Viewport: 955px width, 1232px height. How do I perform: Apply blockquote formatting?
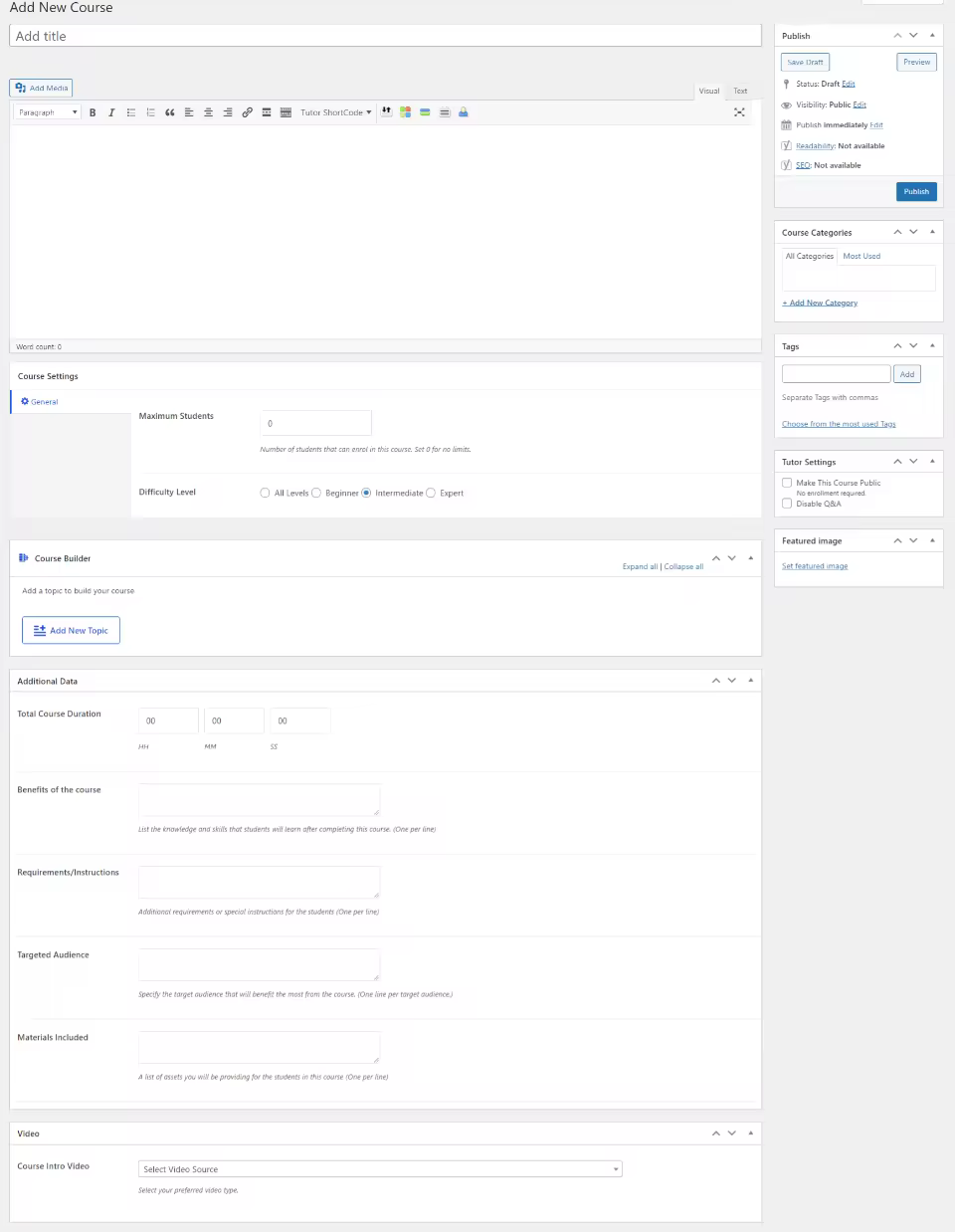[170, 112]
